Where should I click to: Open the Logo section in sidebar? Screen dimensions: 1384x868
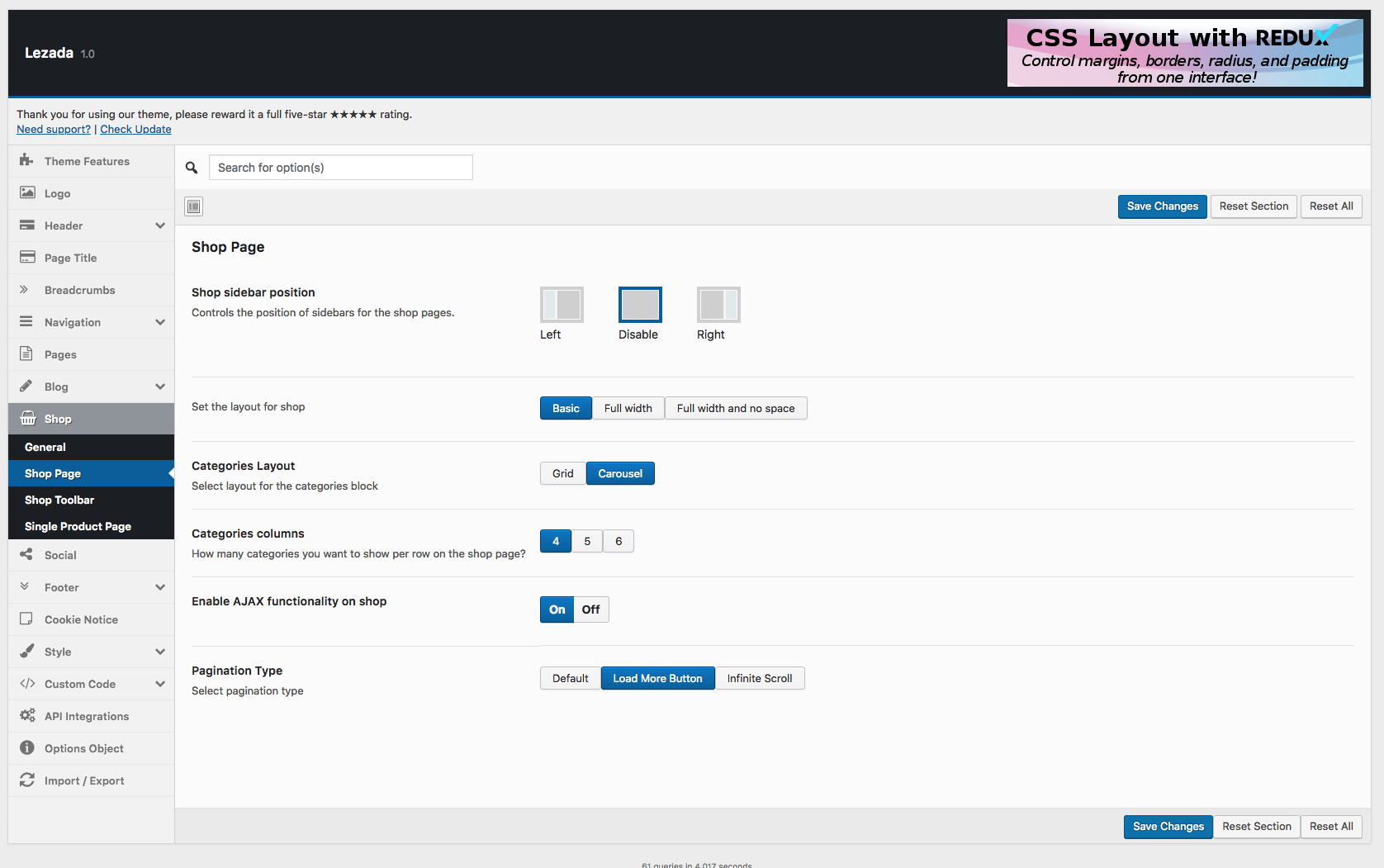[x=57, y=193]
